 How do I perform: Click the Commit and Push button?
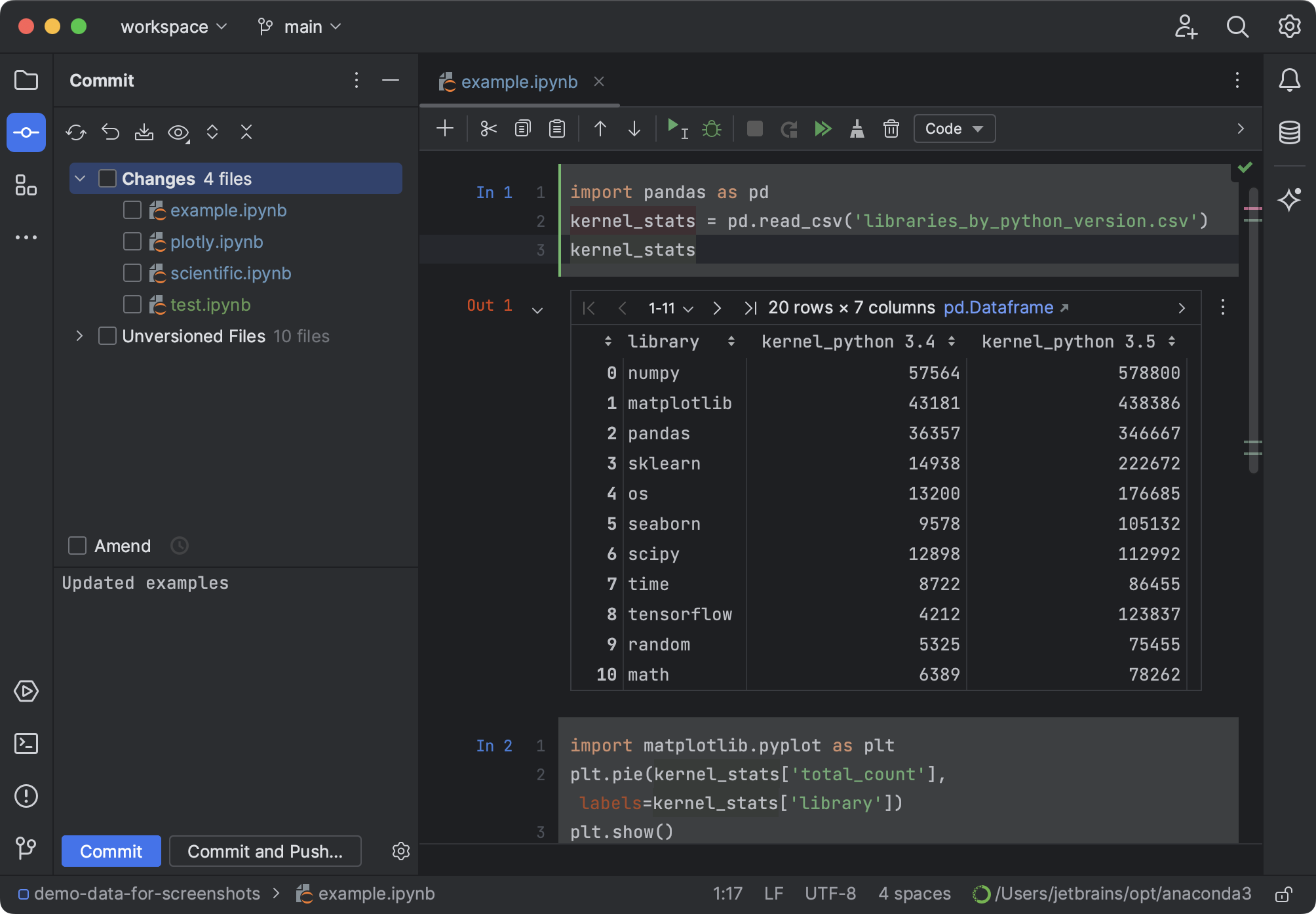(265, 851)
